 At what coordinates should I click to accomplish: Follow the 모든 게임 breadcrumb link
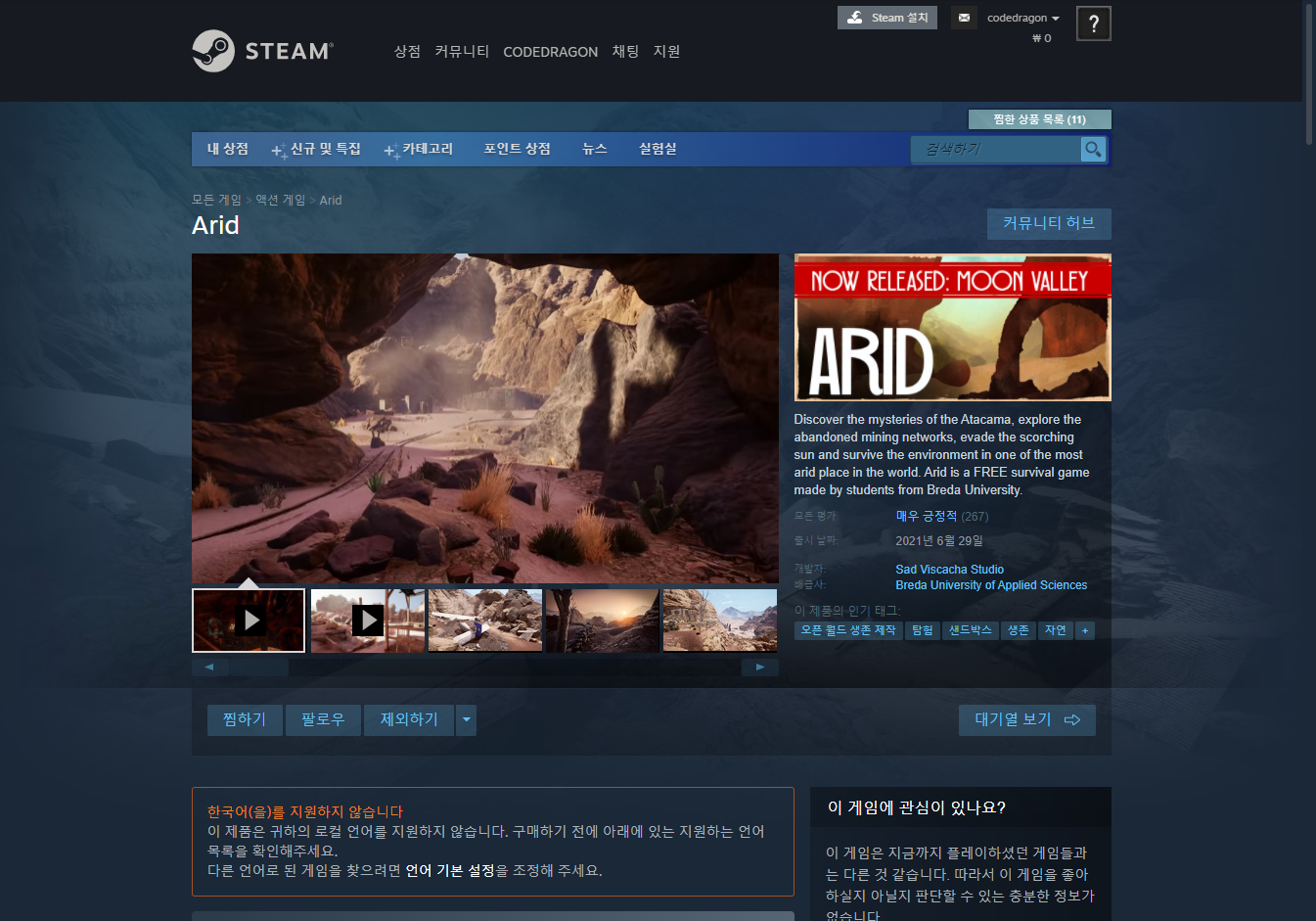(216, 200)
